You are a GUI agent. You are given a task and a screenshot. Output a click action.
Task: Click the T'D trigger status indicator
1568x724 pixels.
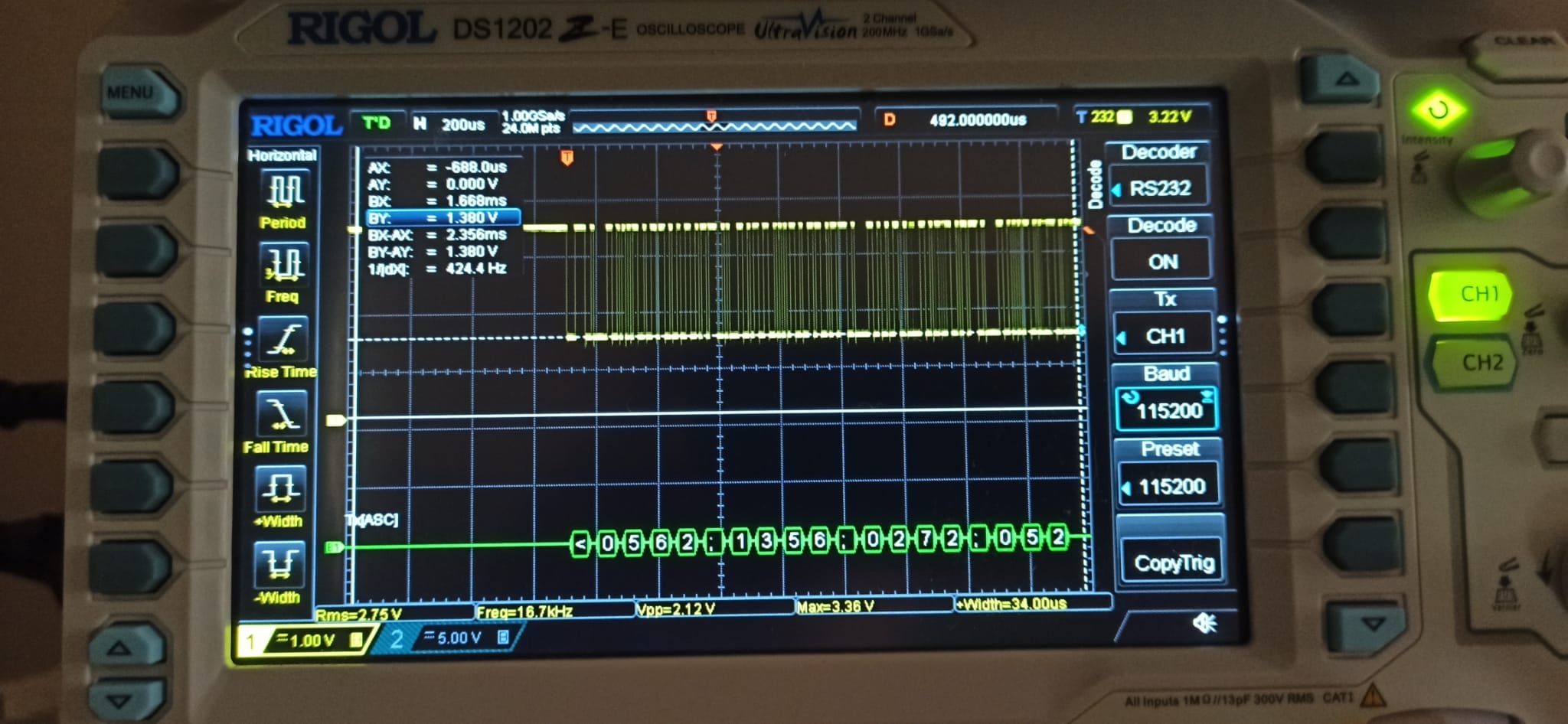376,123
